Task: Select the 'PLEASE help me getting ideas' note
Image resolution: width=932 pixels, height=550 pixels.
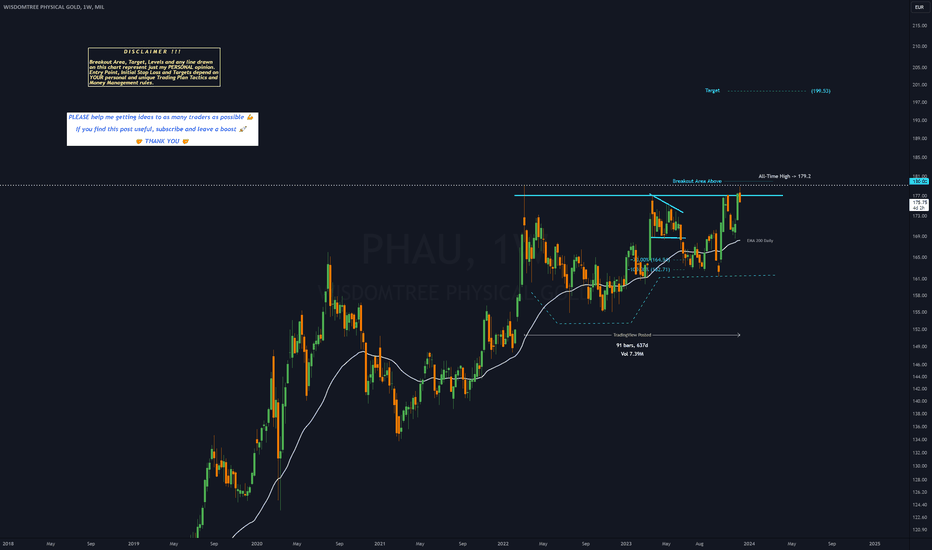Action: (x=162, y=129)
